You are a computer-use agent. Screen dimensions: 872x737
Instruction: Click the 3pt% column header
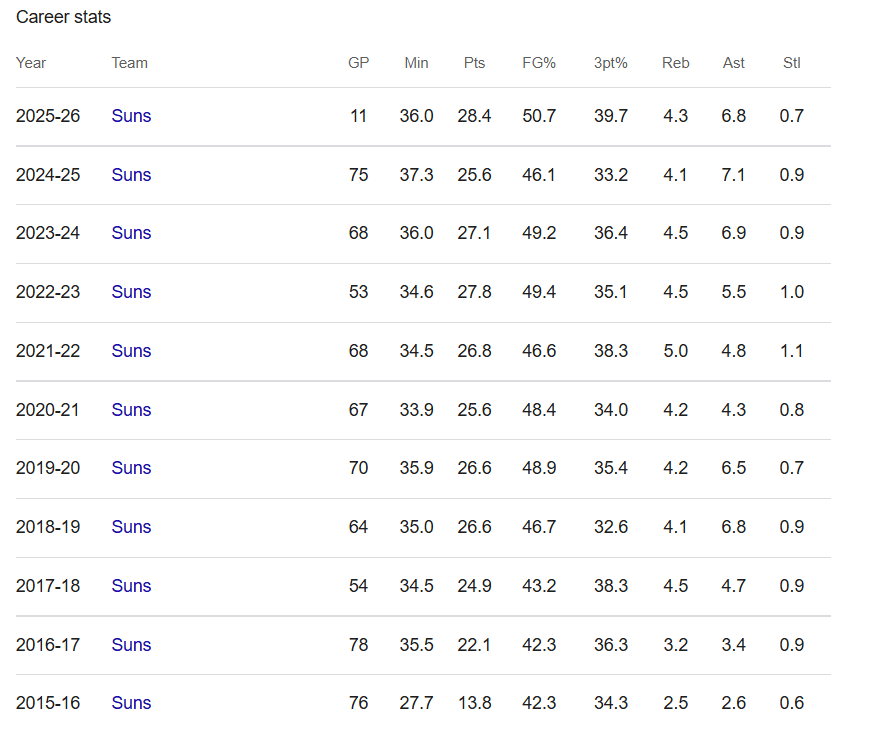(610, 63)
